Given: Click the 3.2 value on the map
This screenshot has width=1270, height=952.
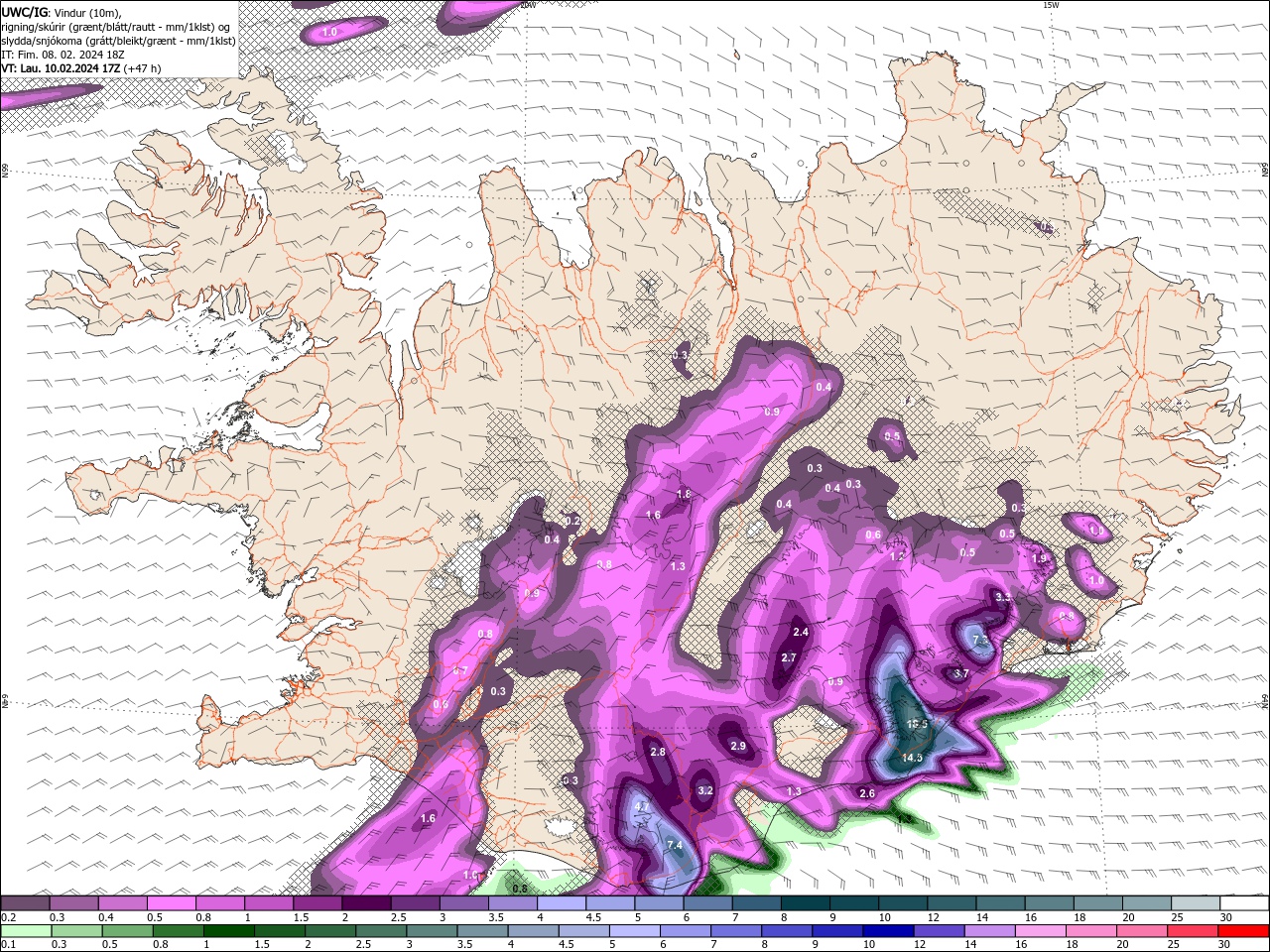Looking at the screenshot, I should click(705, 790).
